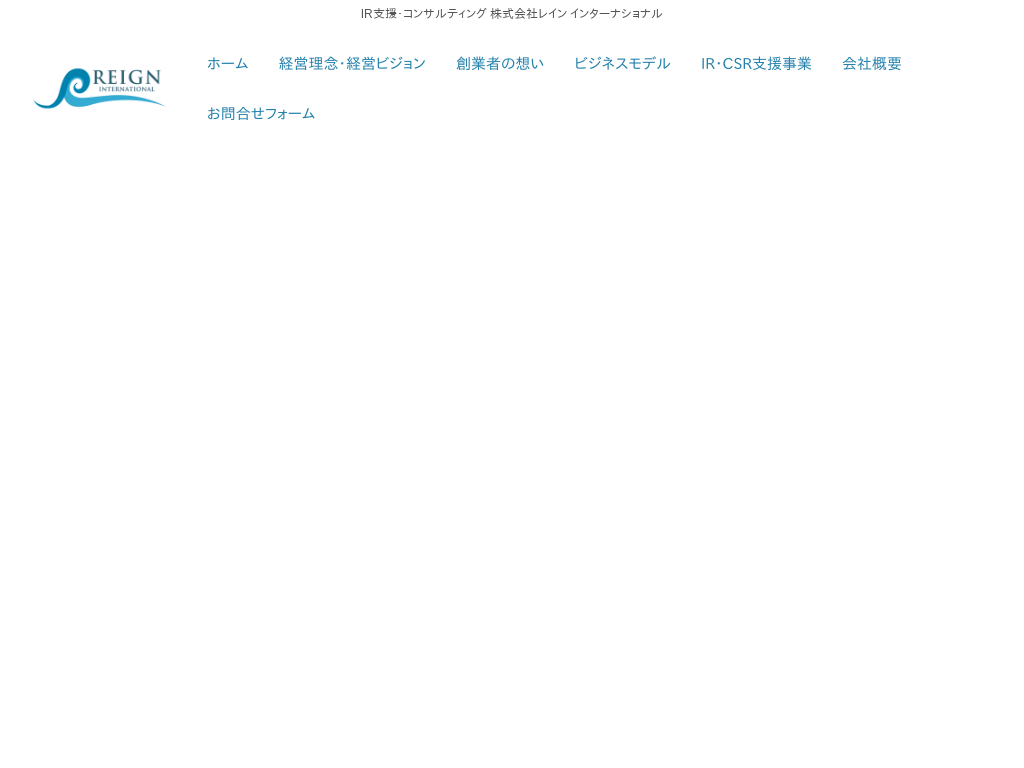
Task: Open 創業者の想い page
Action: (500, 63)
